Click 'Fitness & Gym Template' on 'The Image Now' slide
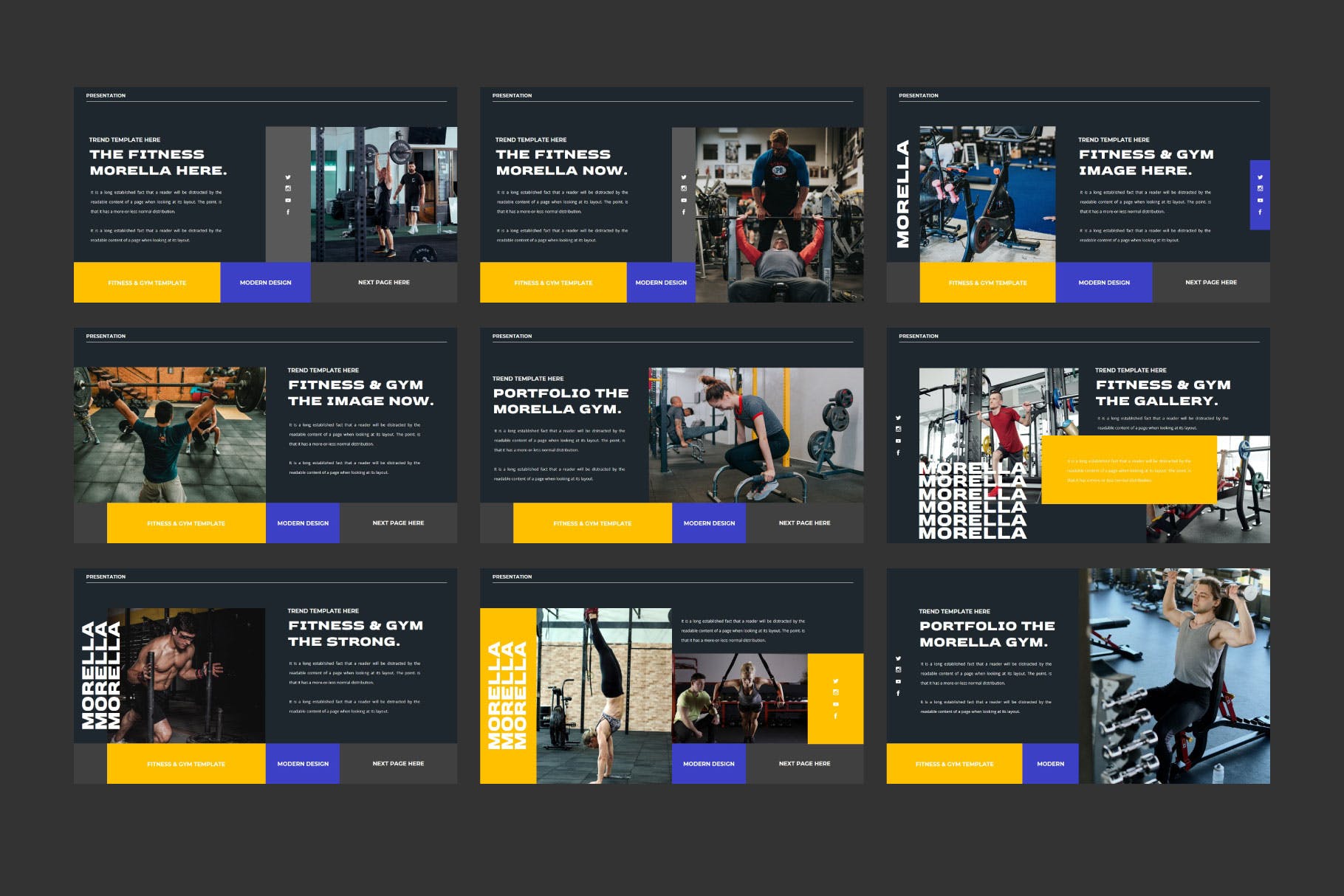The image size is (1344, 896). point(186,523)
